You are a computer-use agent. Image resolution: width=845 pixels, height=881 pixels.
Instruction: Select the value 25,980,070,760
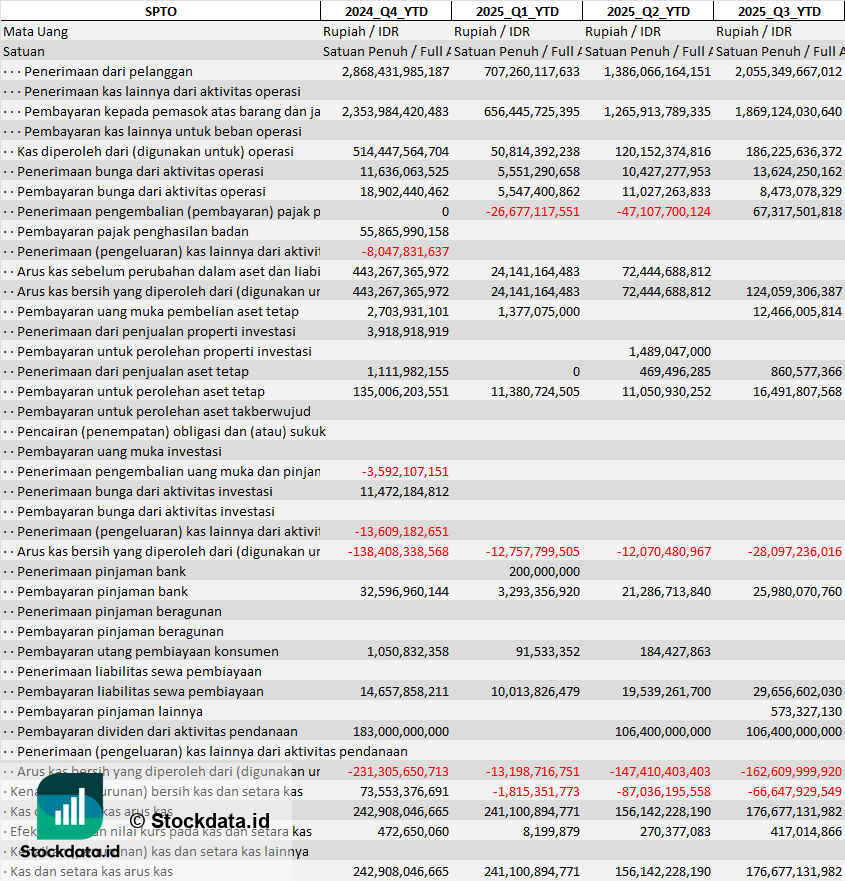(797, 592)
